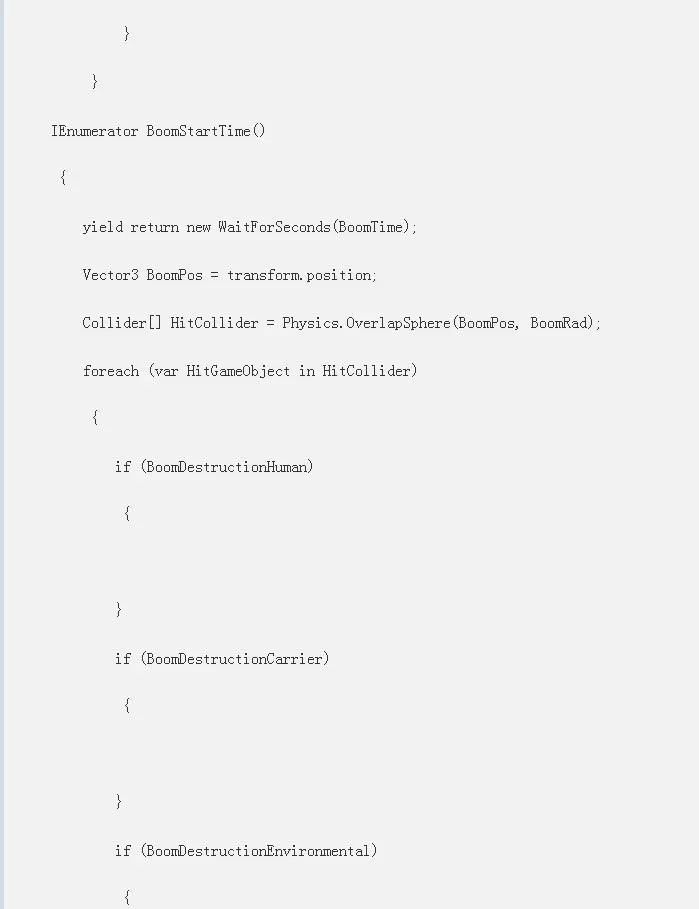Click the yield return new WaitForSeconds line

[250, 227]
